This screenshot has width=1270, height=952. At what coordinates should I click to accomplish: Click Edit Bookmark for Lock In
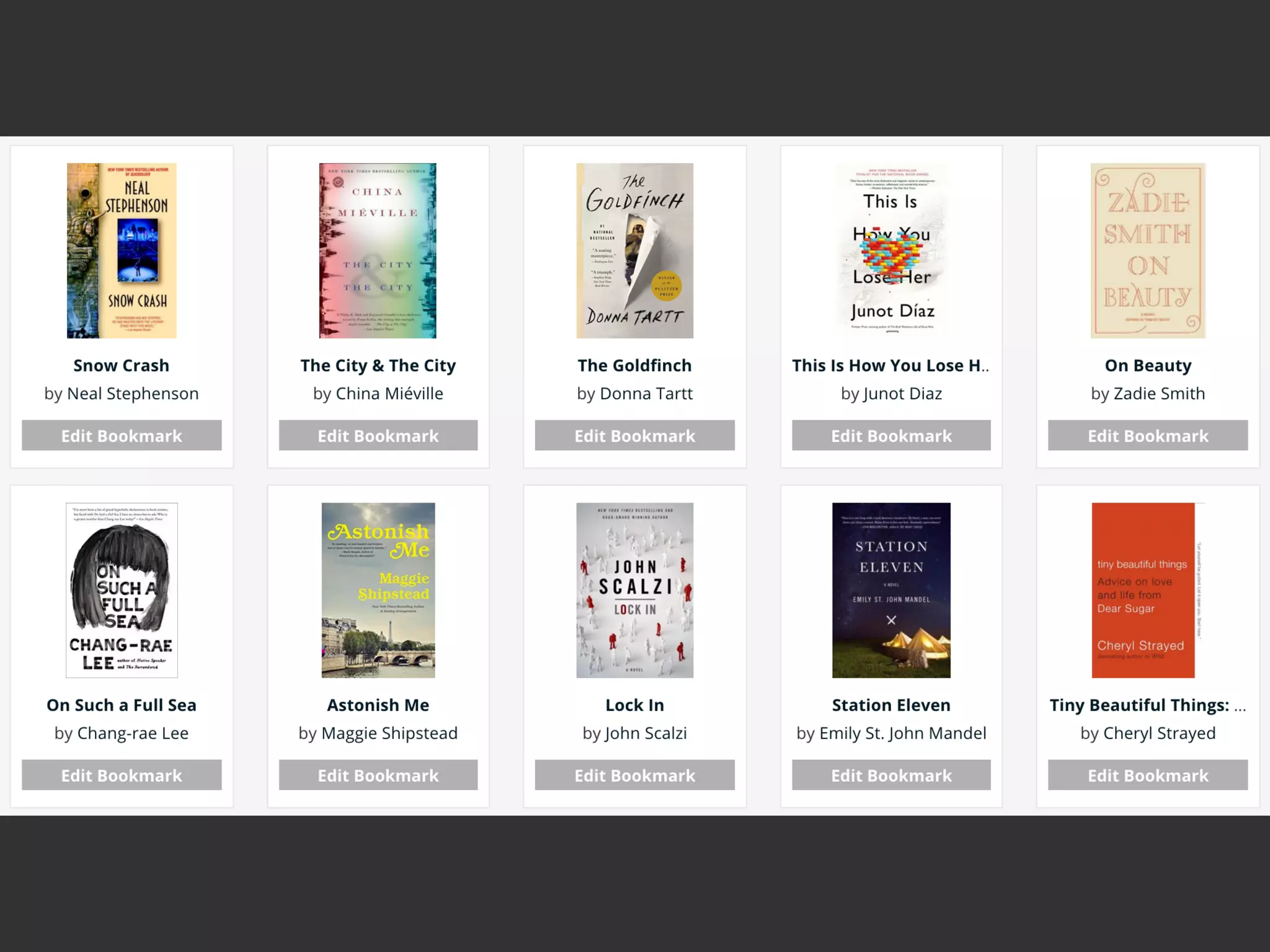634,775
